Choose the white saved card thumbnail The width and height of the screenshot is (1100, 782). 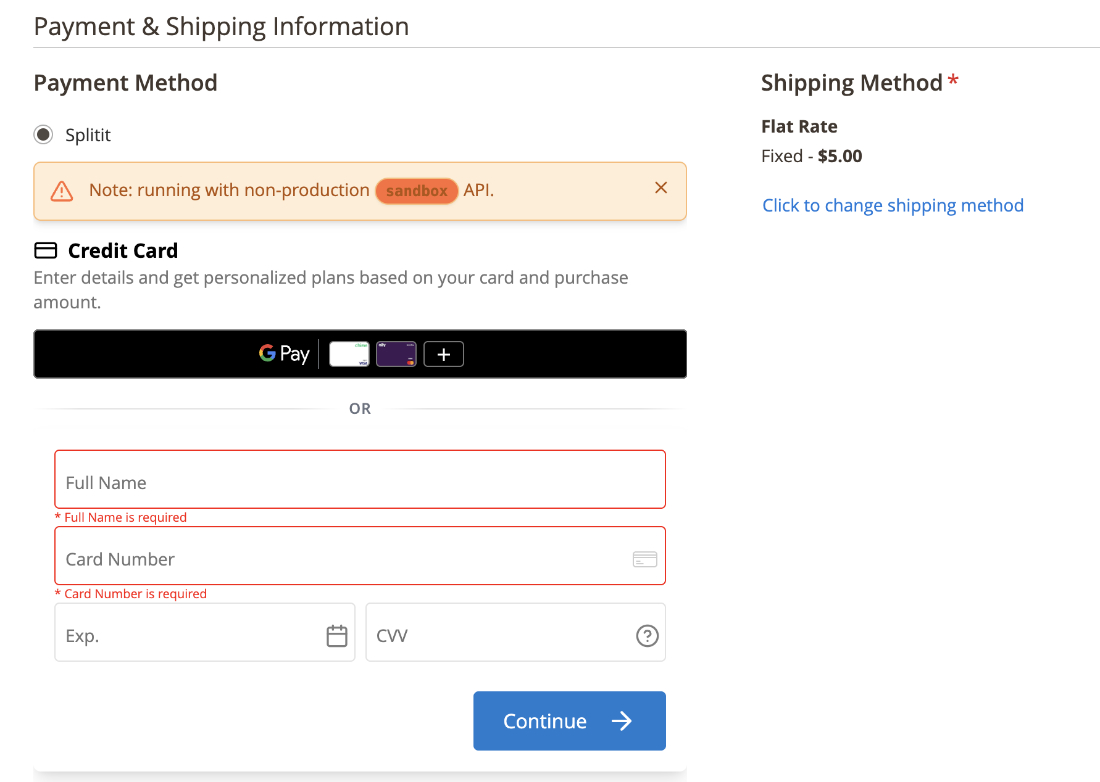349,354
